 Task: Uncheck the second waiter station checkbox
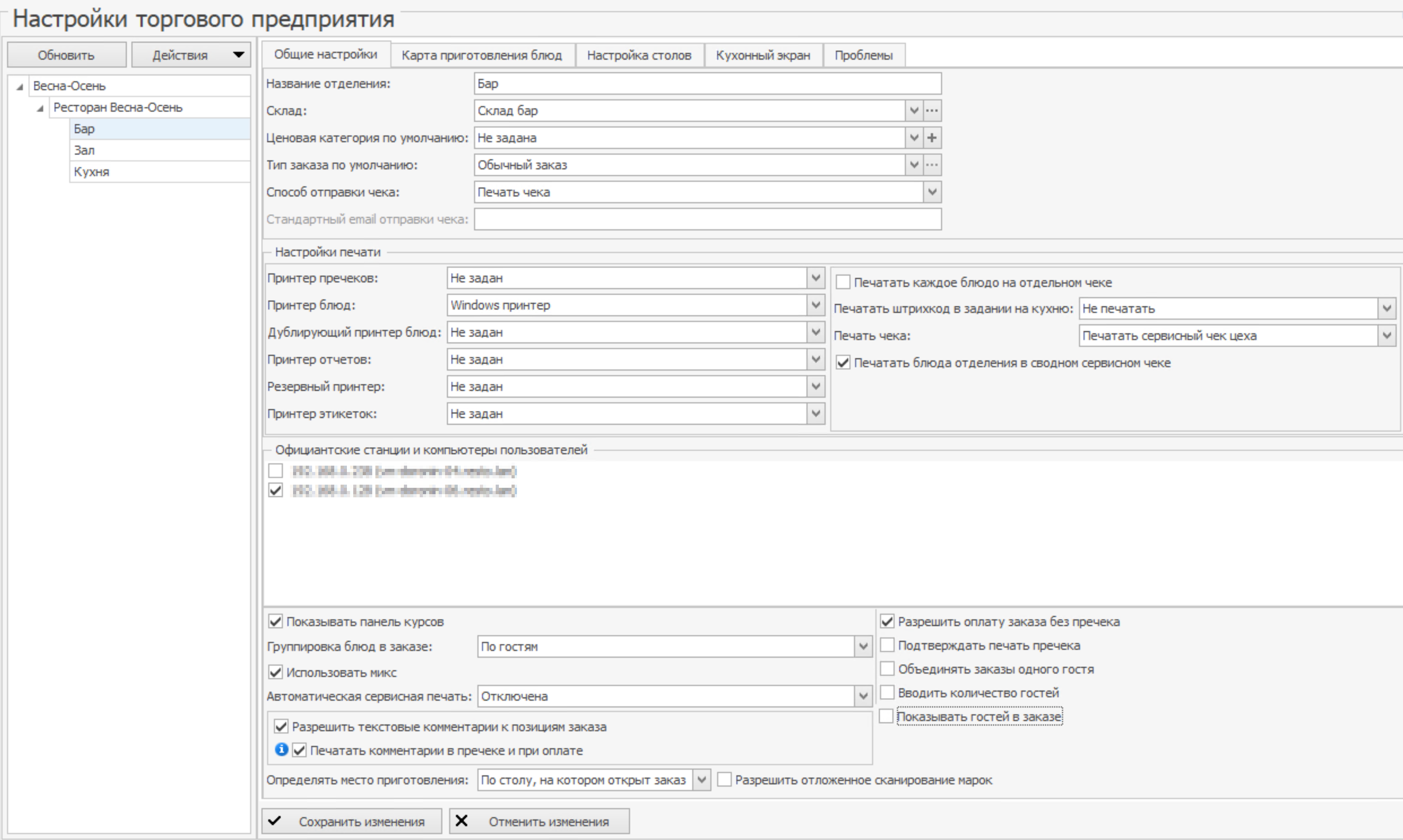tap(276, 490)
